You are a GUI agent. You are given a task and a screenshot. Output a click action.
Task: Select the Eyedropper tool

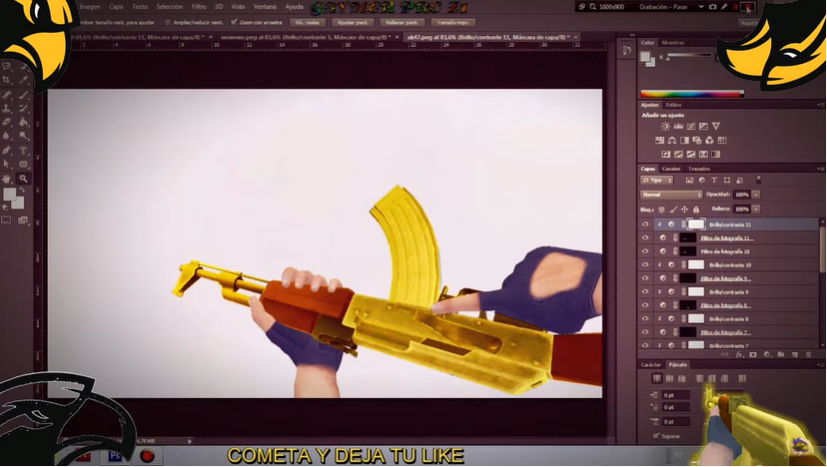pos(24,80)
